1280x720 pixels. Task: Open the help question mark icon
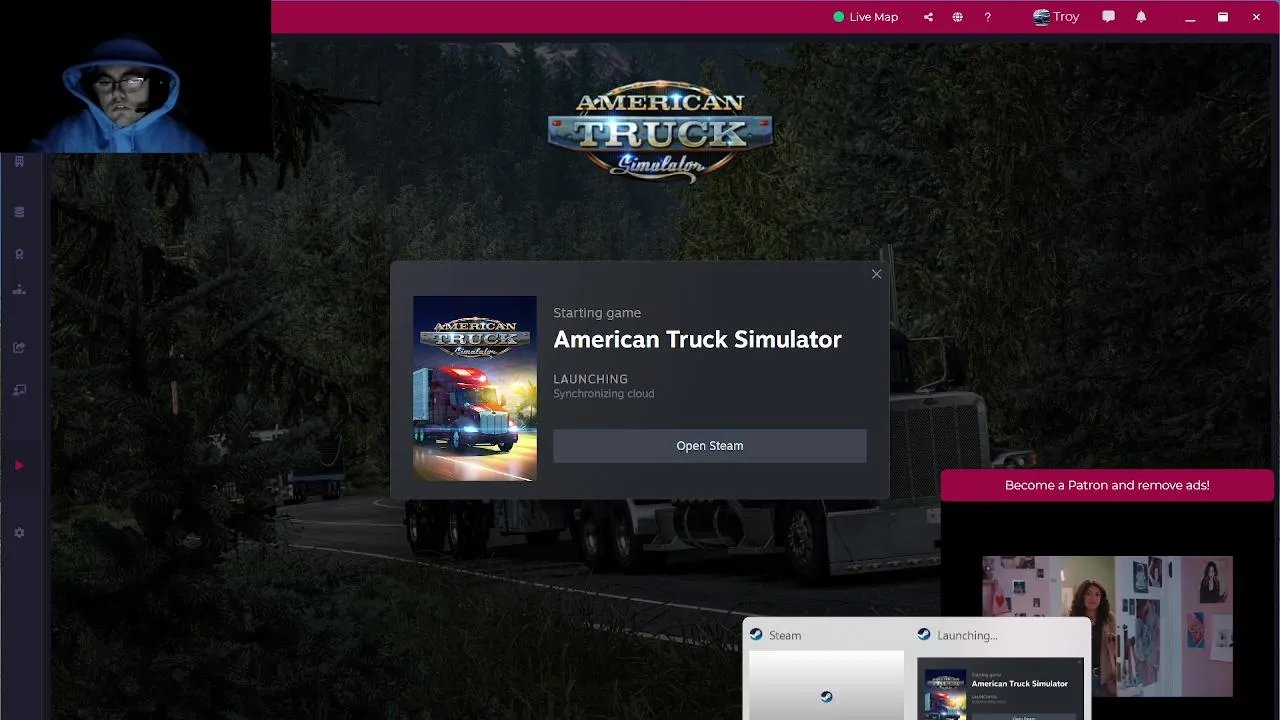987,17
